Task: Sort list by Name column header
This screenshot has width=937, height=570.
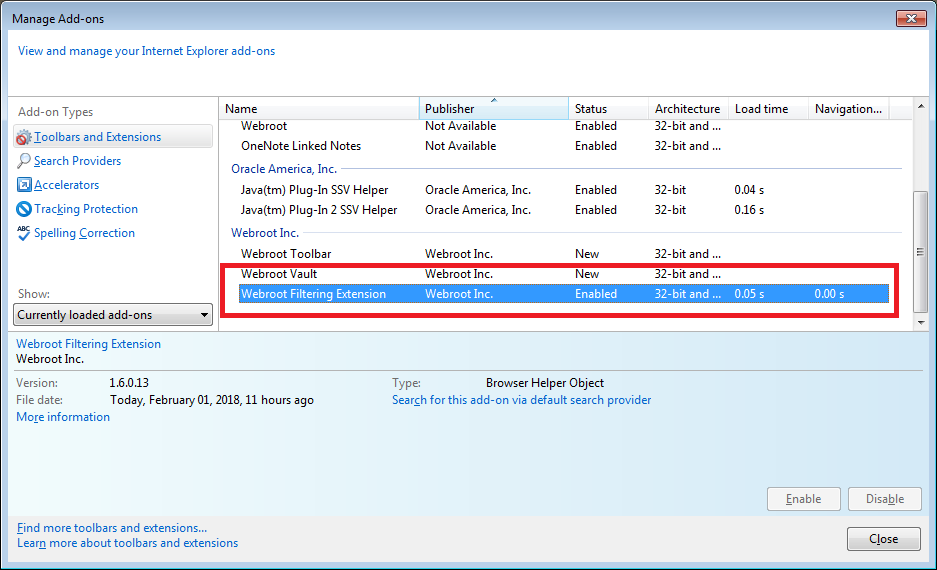Action: point(319,109)
